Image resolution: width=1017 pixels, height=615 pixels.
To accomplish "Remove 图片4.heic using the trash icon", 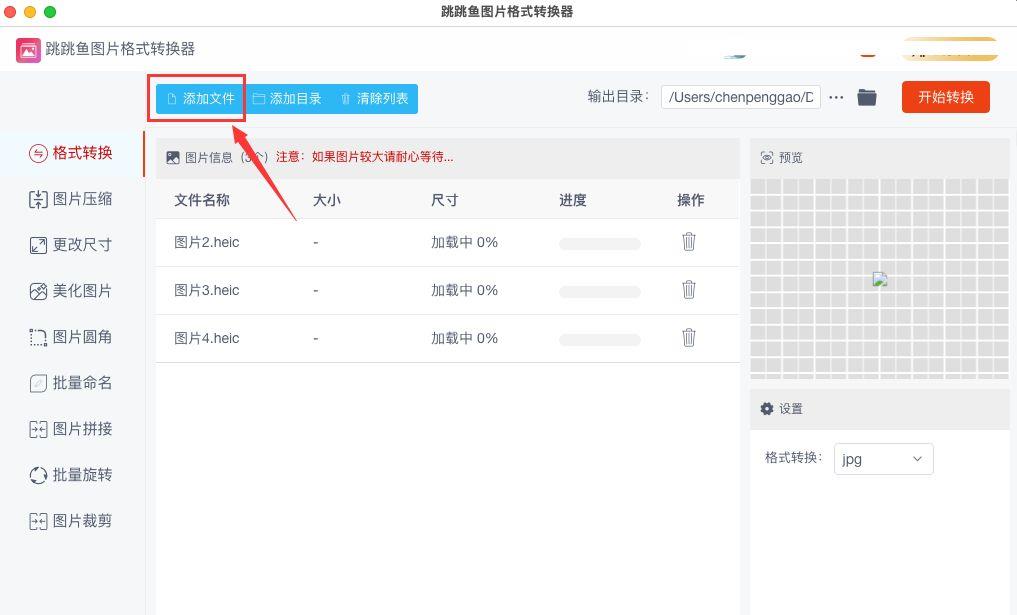I will click(689, 338).
